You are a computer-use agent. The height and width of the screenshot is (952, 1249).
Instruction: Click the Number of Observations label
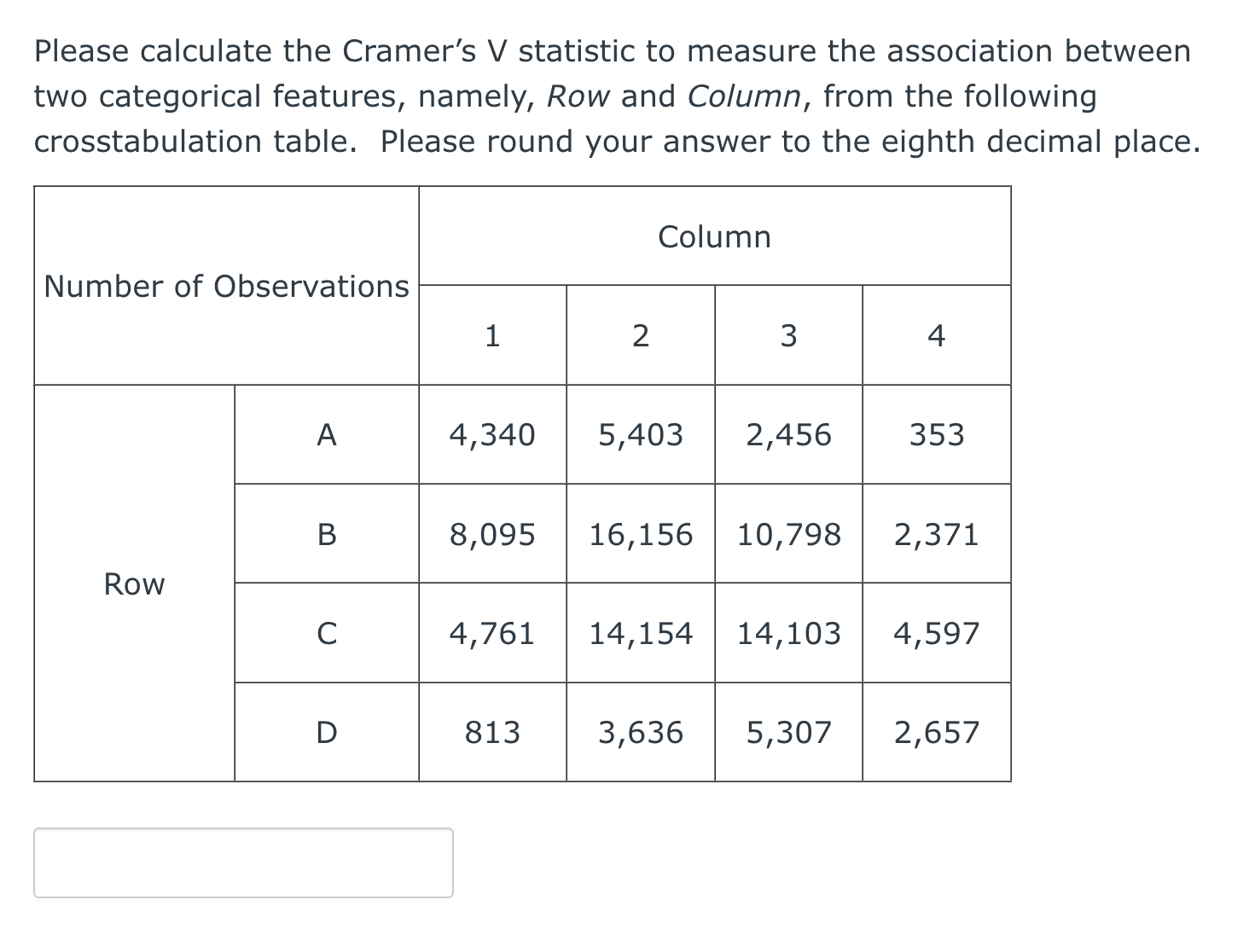(227, 287)
